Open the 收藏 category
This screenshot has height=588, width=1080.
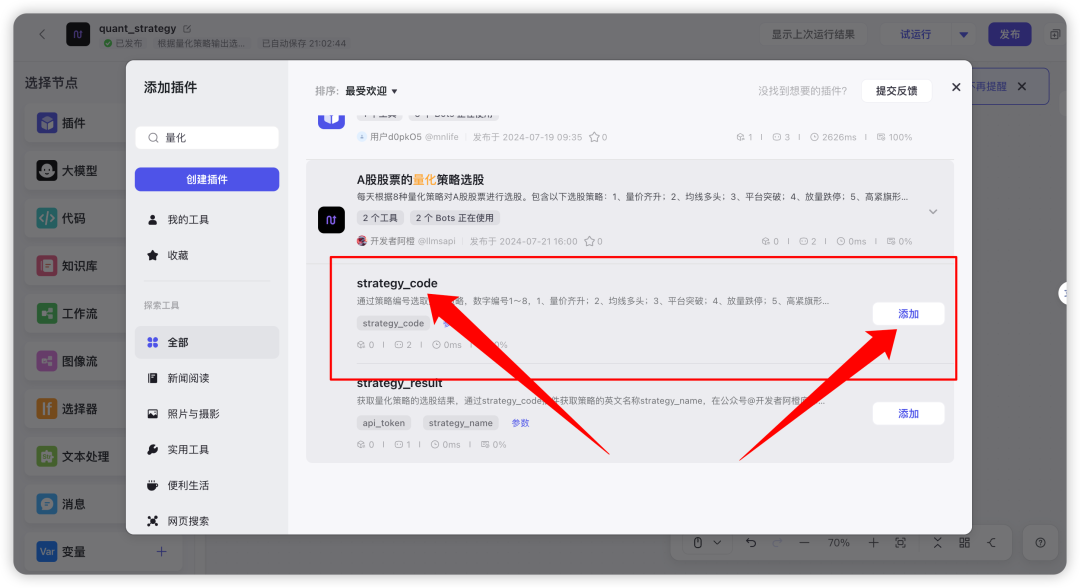[x=207, y=255]
